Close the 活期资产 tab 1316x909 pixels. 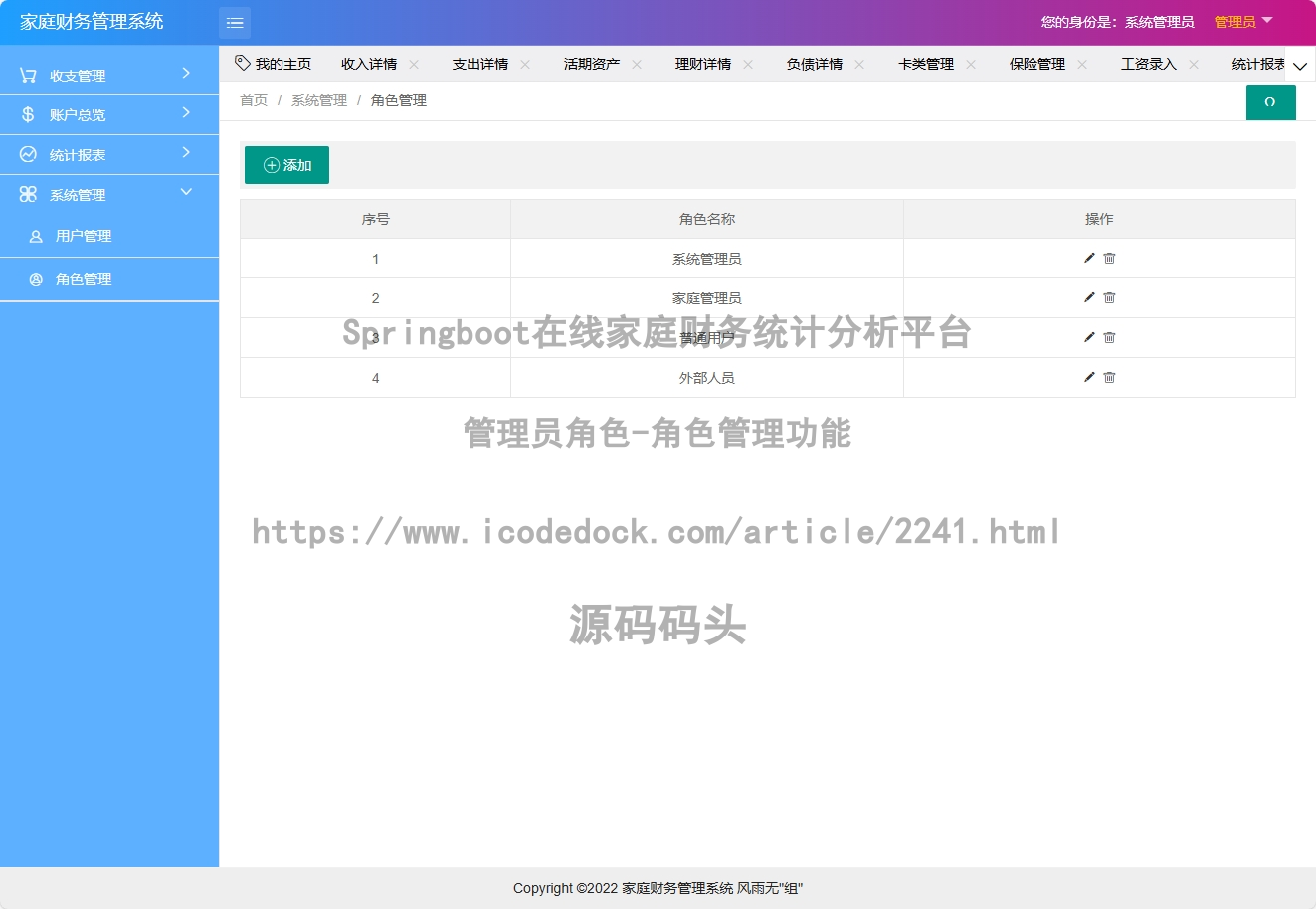pyautogui.click(x=637, y=64)
